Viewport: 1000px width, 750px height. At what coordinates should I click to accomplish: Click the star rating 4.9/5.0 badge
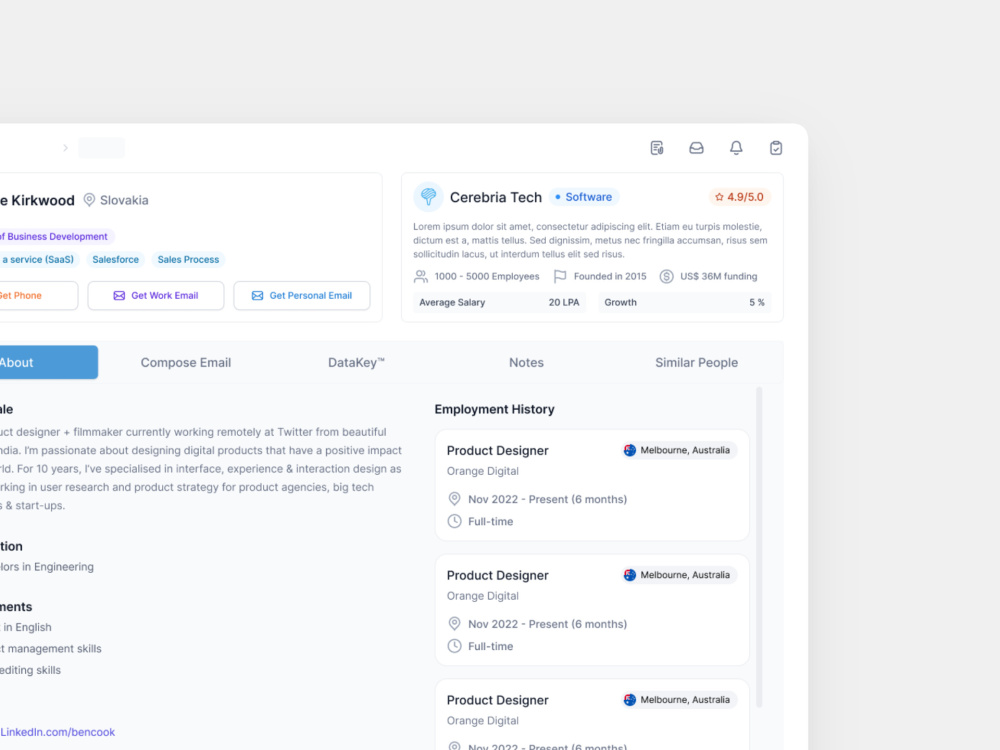[x=739, y=197]
